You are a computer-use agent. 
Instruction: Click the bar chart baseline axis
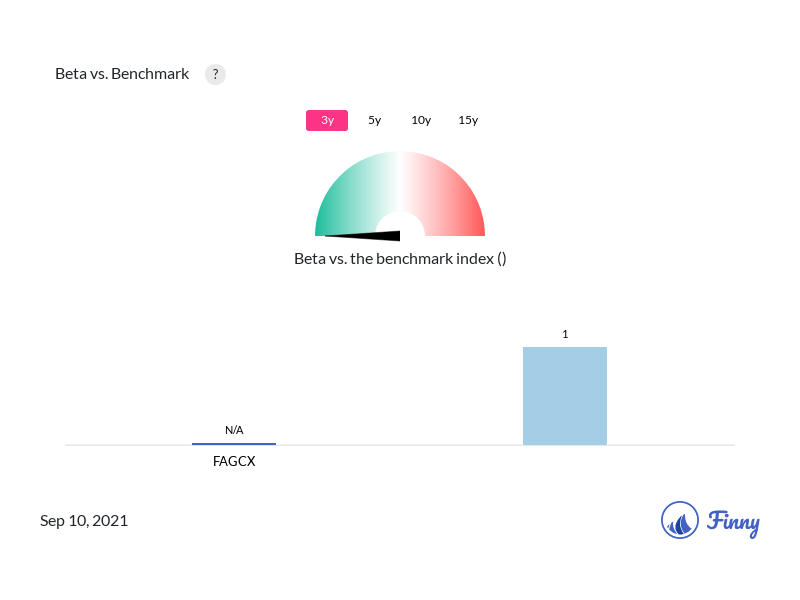[x=400, y=445]
